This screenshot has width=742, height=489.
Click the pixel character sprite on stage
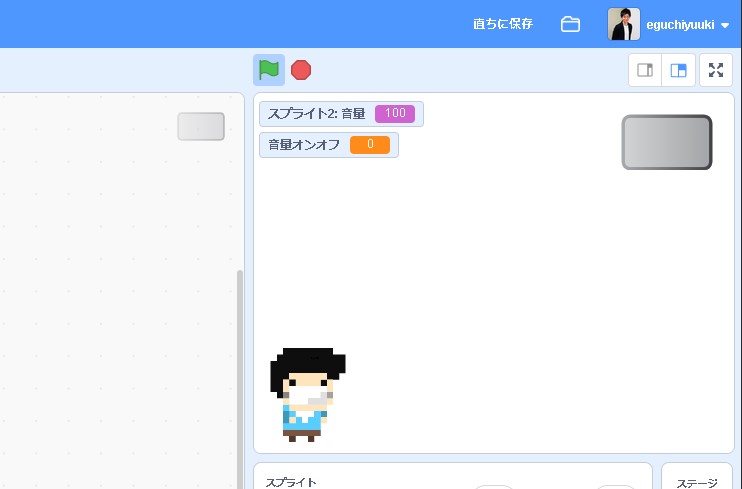(305, 395)
